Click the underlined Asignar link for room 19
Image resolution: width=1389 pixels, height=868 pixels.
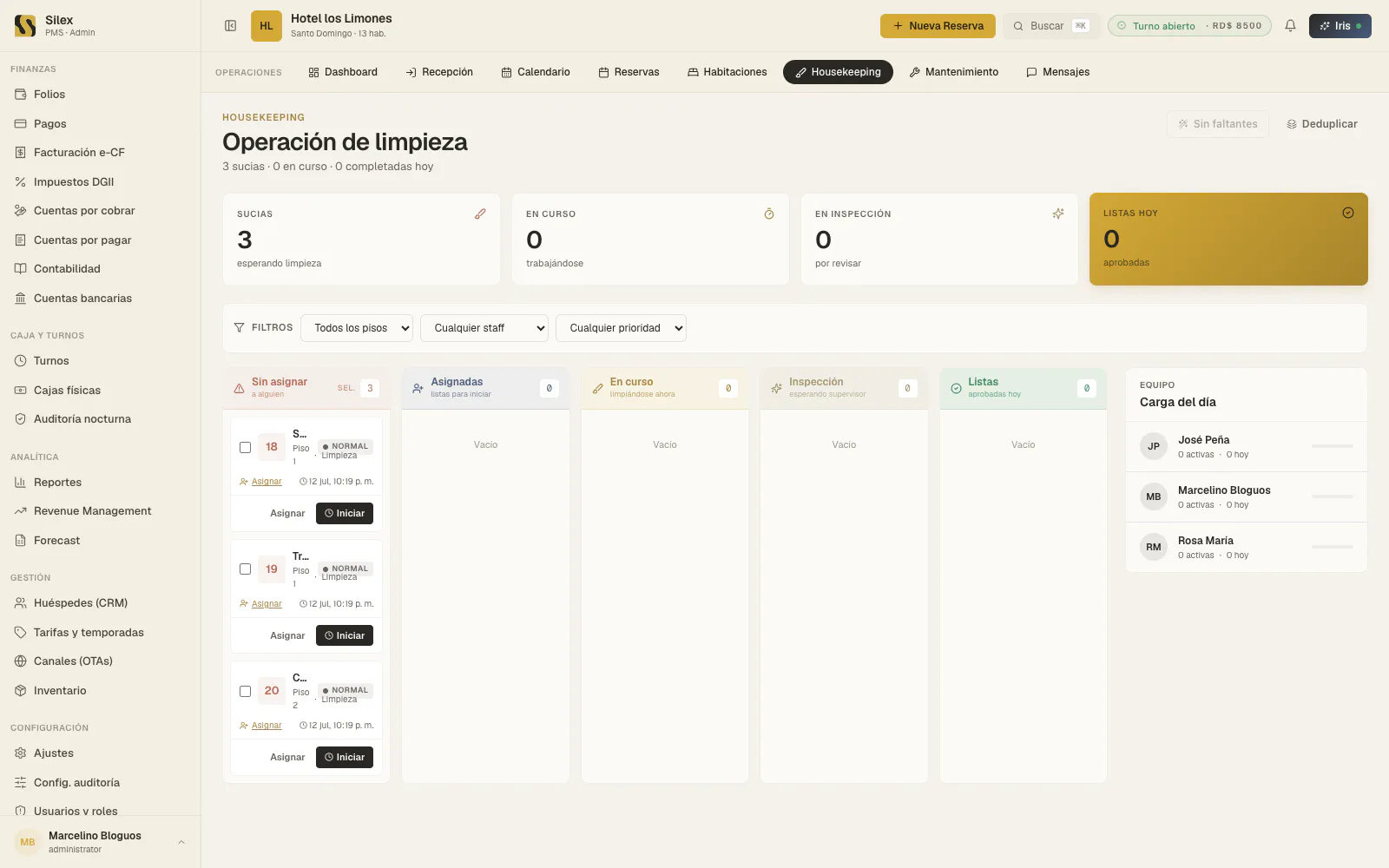point(267,604)
